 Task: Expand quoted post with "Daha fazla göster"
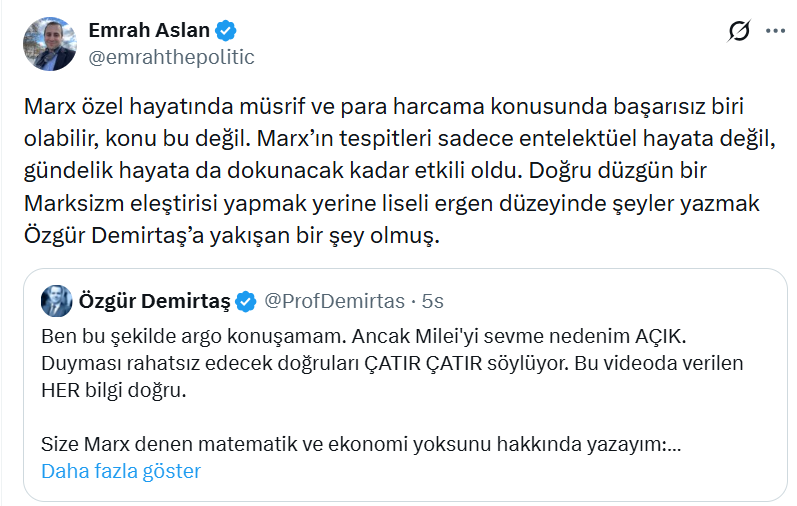(121, 470)
